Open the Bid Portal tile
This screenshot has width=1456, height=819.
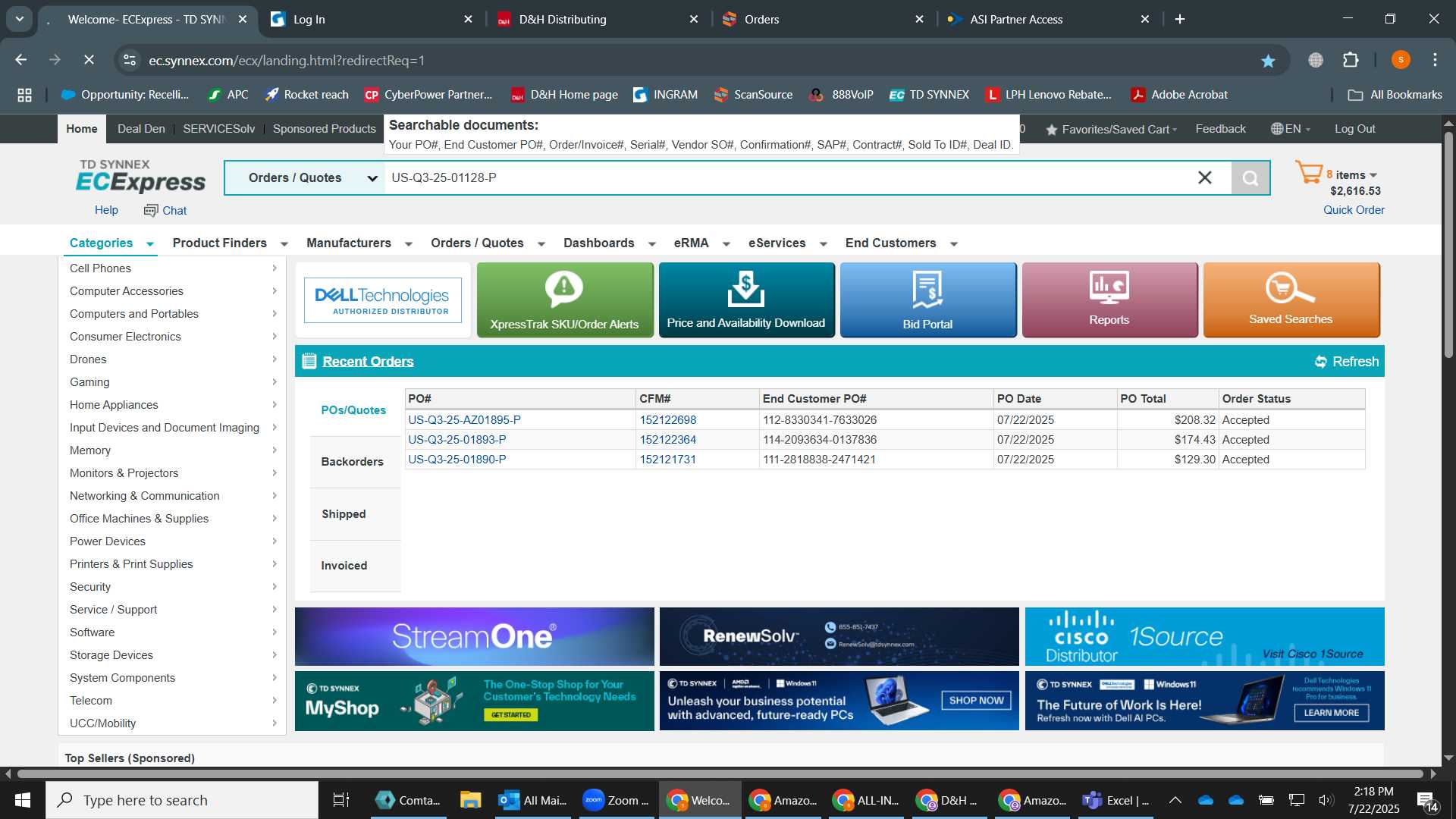pyautogui.click(x=927, y=300)
